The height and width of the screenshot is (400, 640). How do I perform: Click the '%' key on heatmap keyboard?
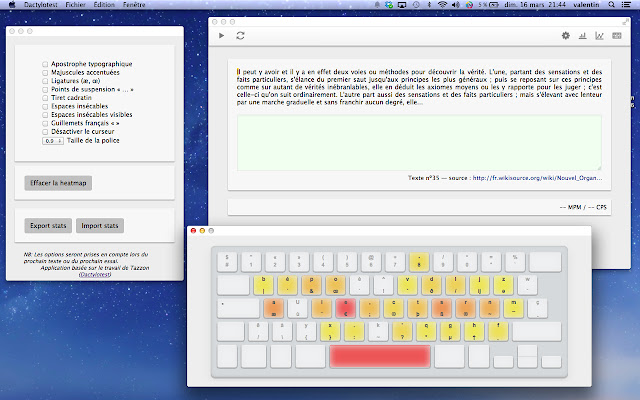[515, 262]
